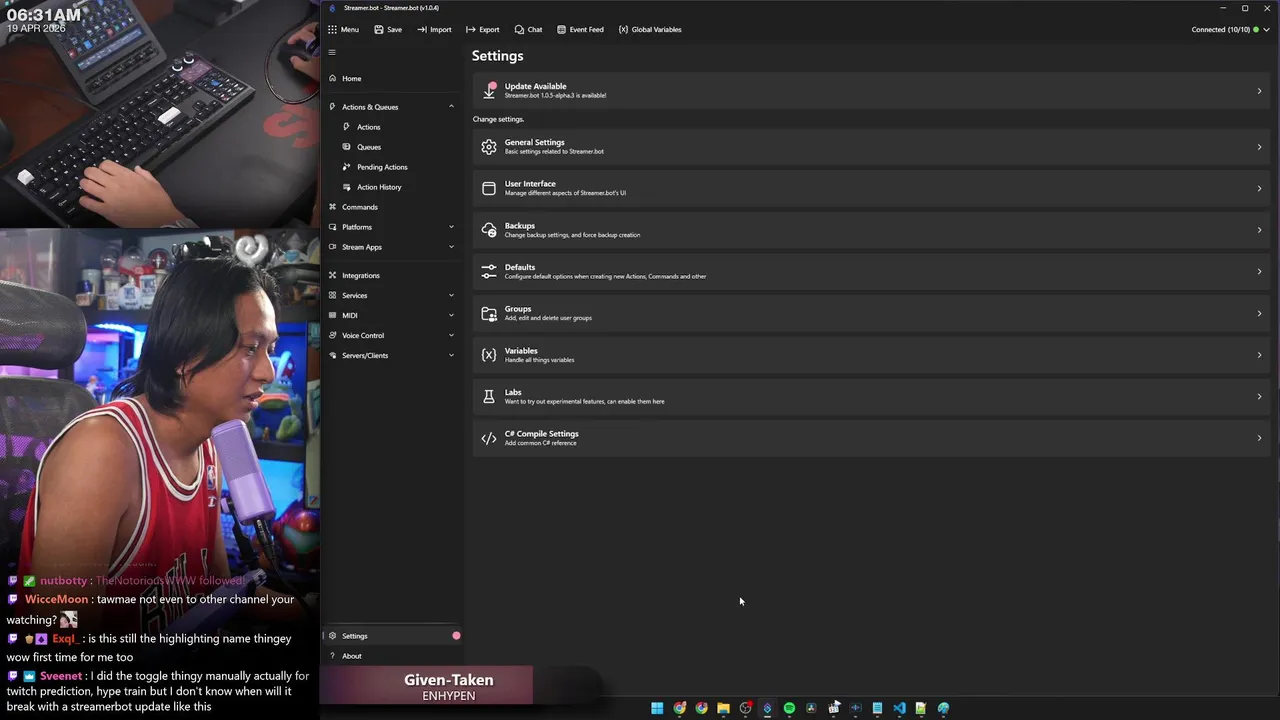Screen dimensions: 1280x720
Task: Click User Interface window icon
Action: coord(489,188)
